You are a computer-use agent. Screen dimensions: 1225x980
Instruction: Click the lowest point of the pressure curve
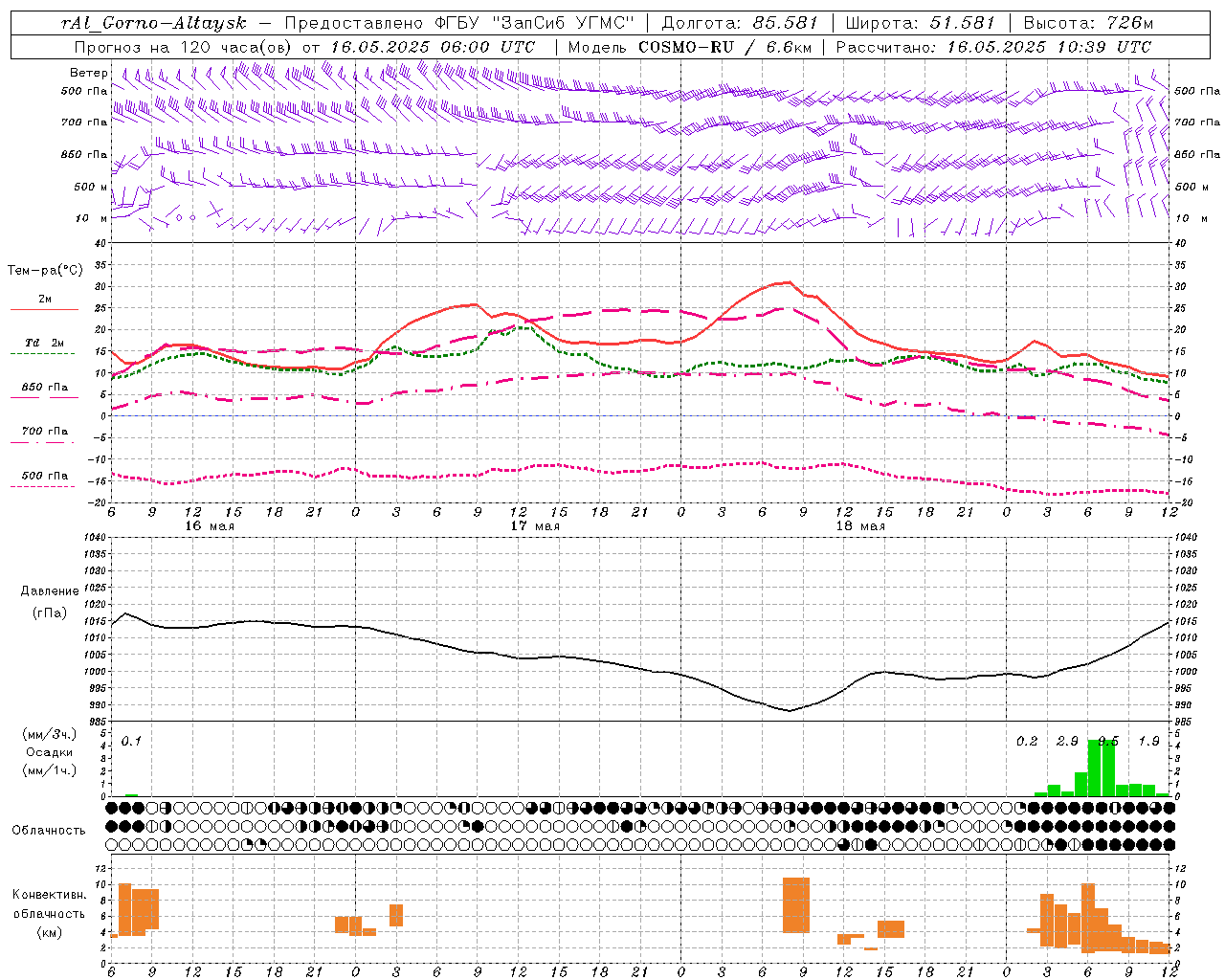(790, 710)
